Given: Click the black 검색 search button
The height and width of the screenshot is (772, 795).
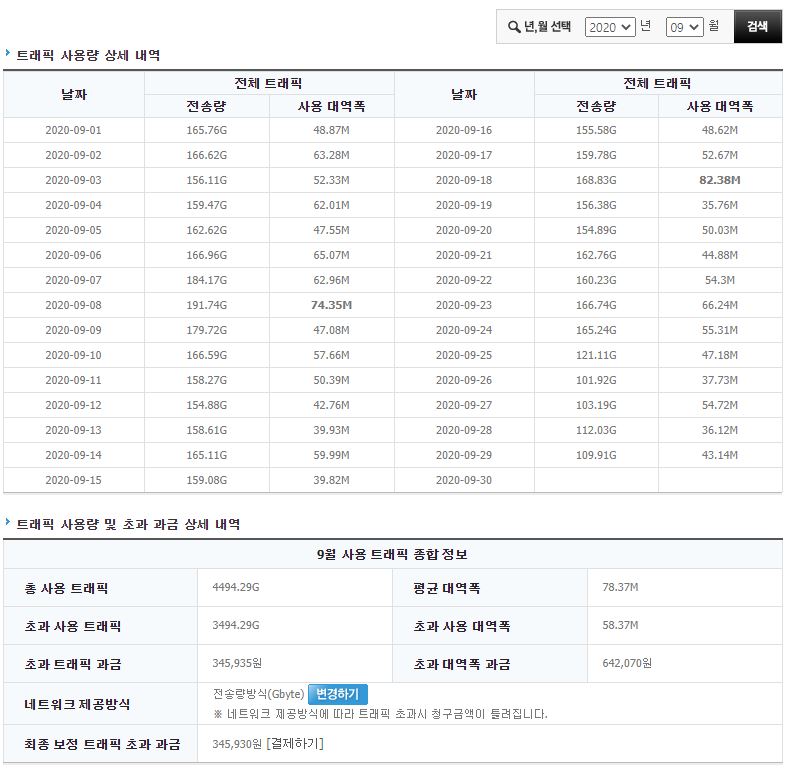Looking at the screenshot, I should [757, 26].
